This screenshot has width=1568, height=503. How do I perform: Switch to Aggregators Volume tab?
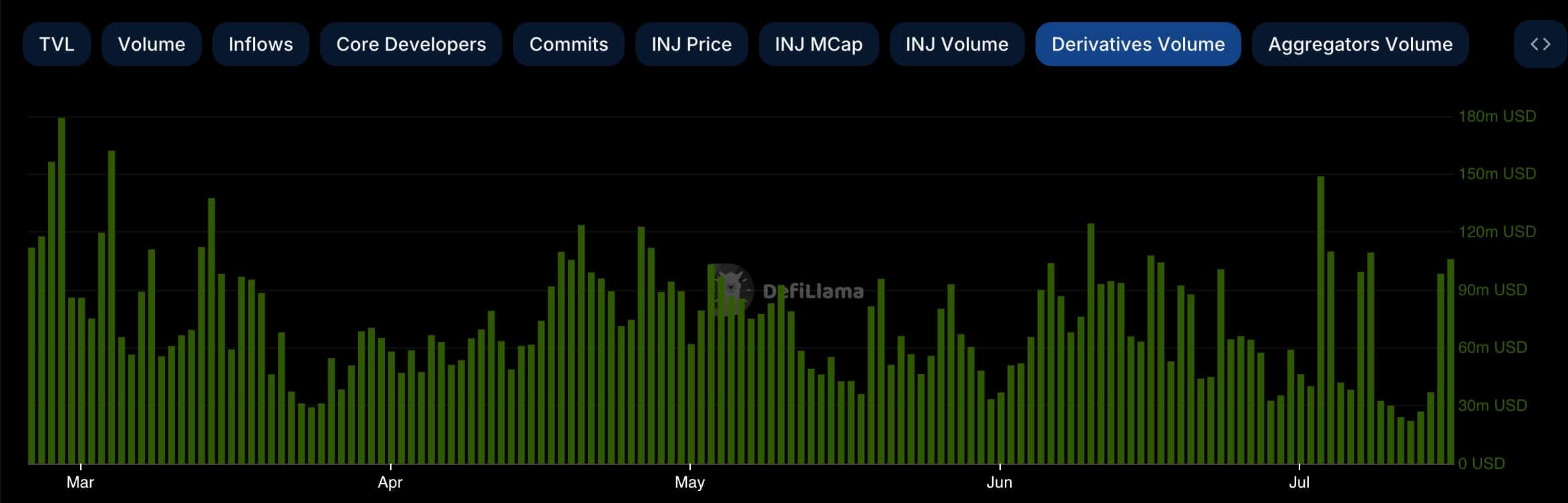point(1360,44)
